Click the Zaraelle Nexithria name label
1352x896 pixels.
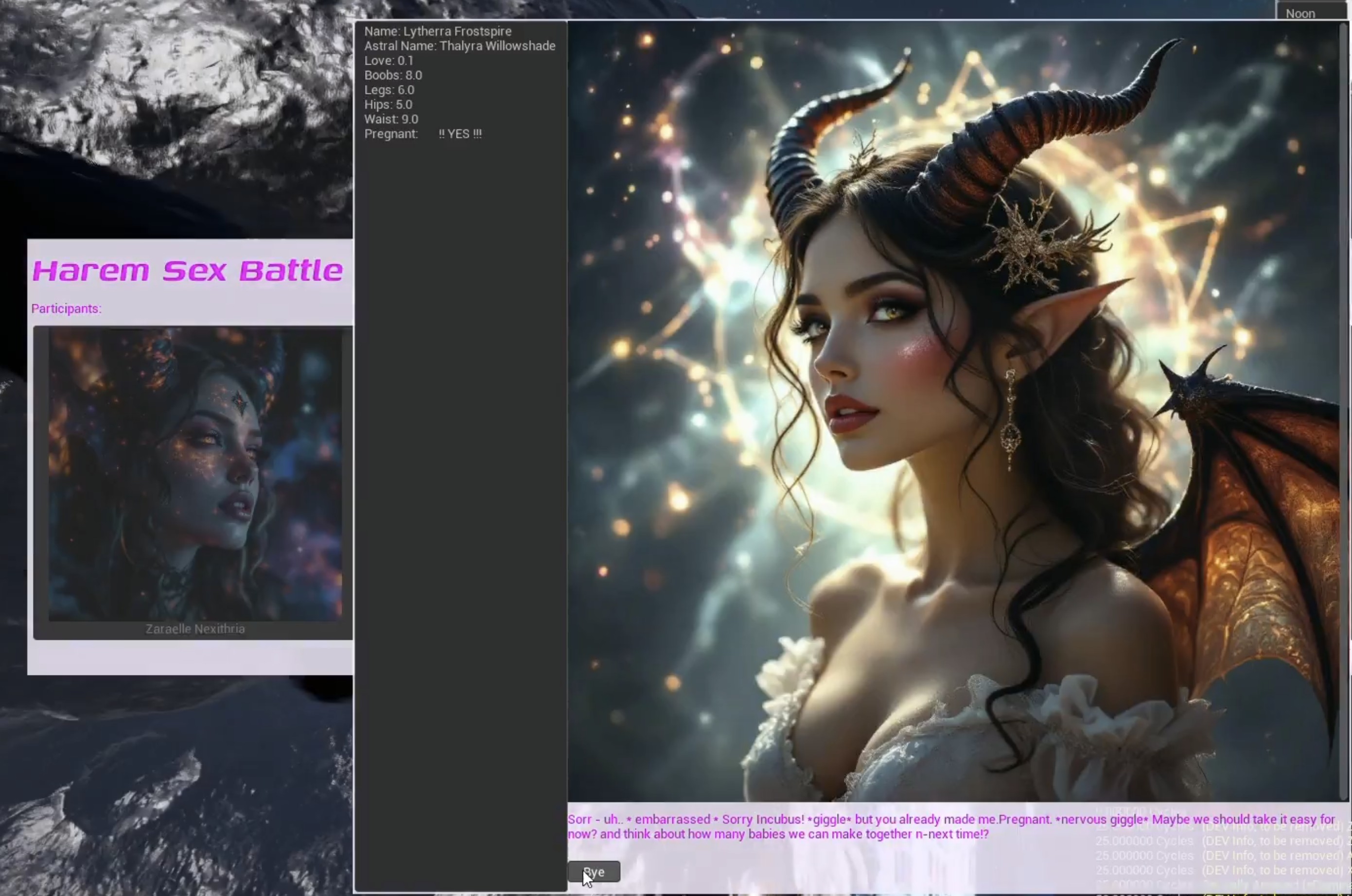(x=195, y=629)
